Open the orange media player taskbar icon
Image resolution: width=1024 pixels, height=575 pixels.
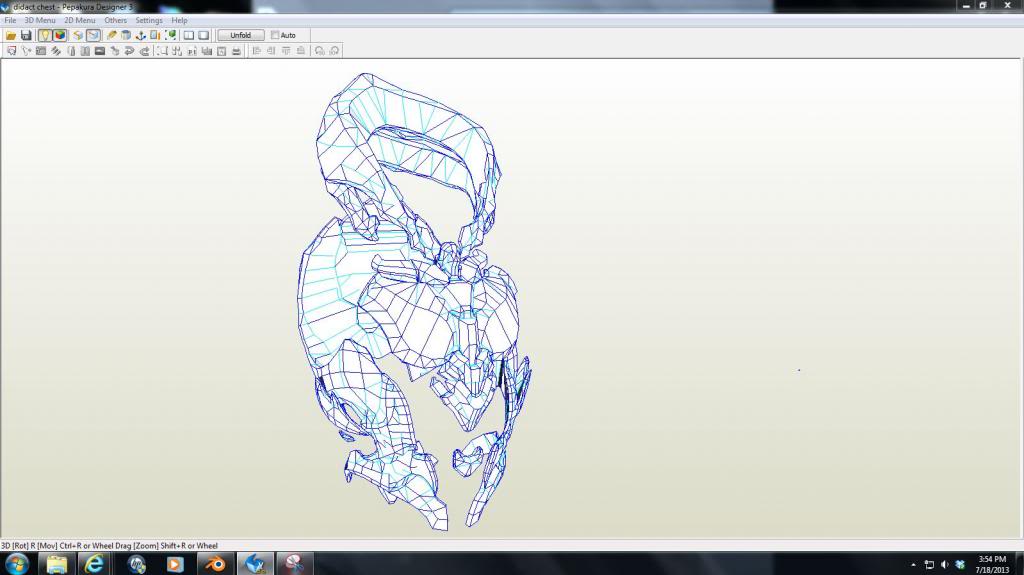coord(175,563)
